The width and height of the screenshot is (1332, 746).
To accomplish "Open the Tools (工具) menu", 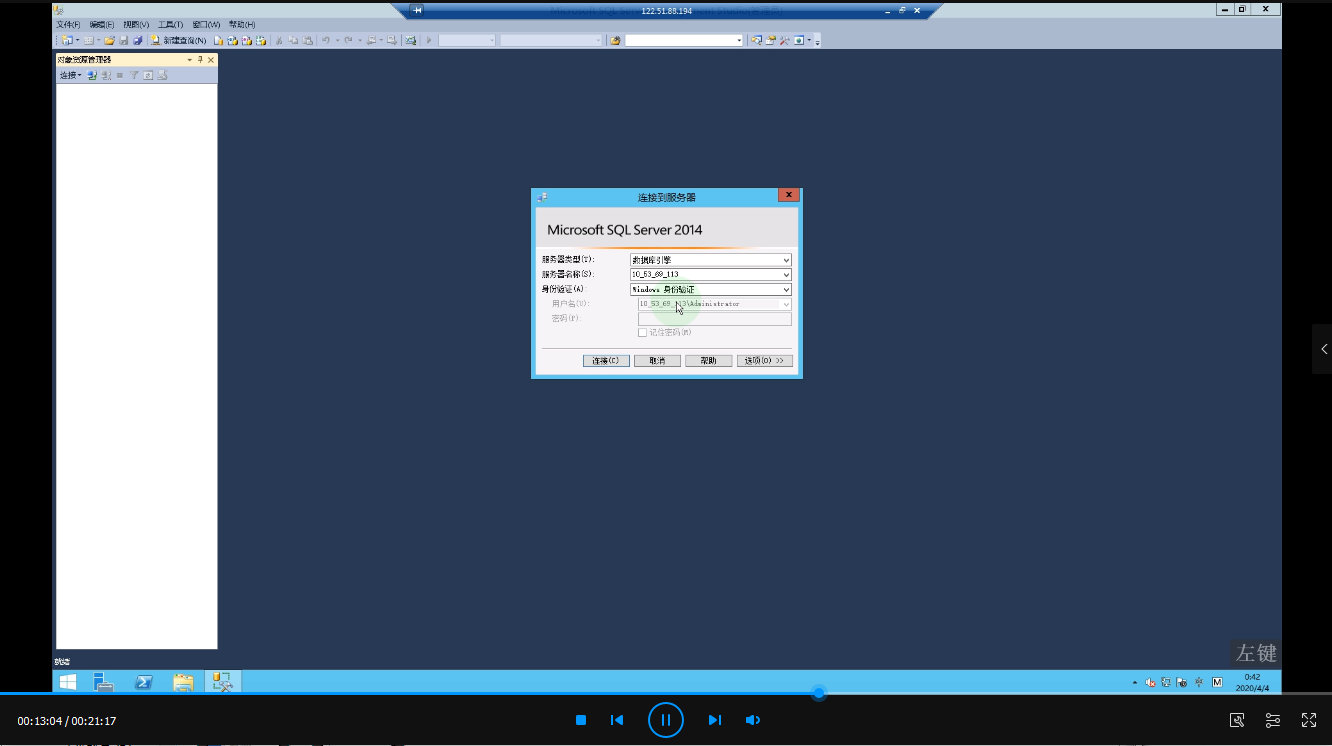I will pos(172,24).
